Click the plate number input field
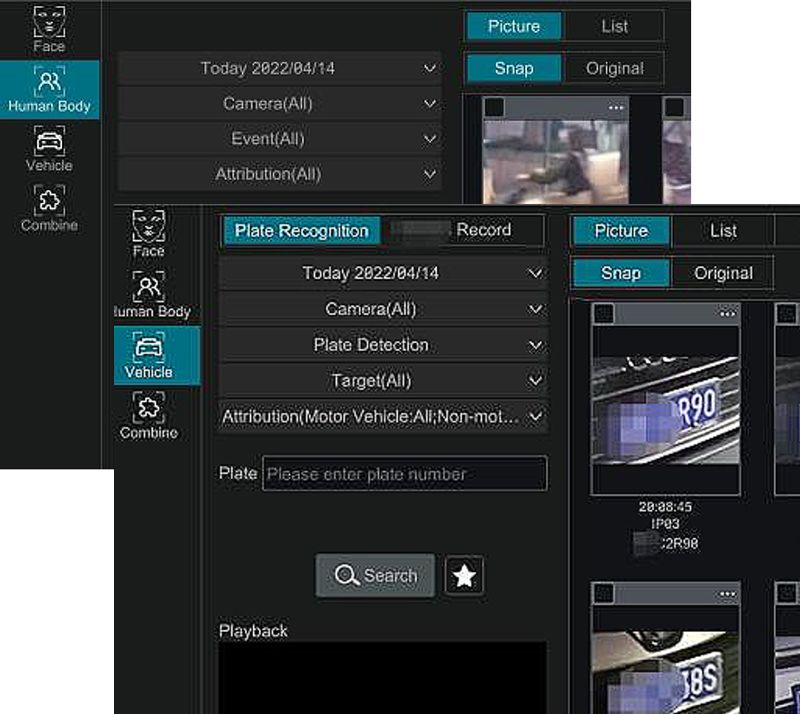 (x=404, y=474)
